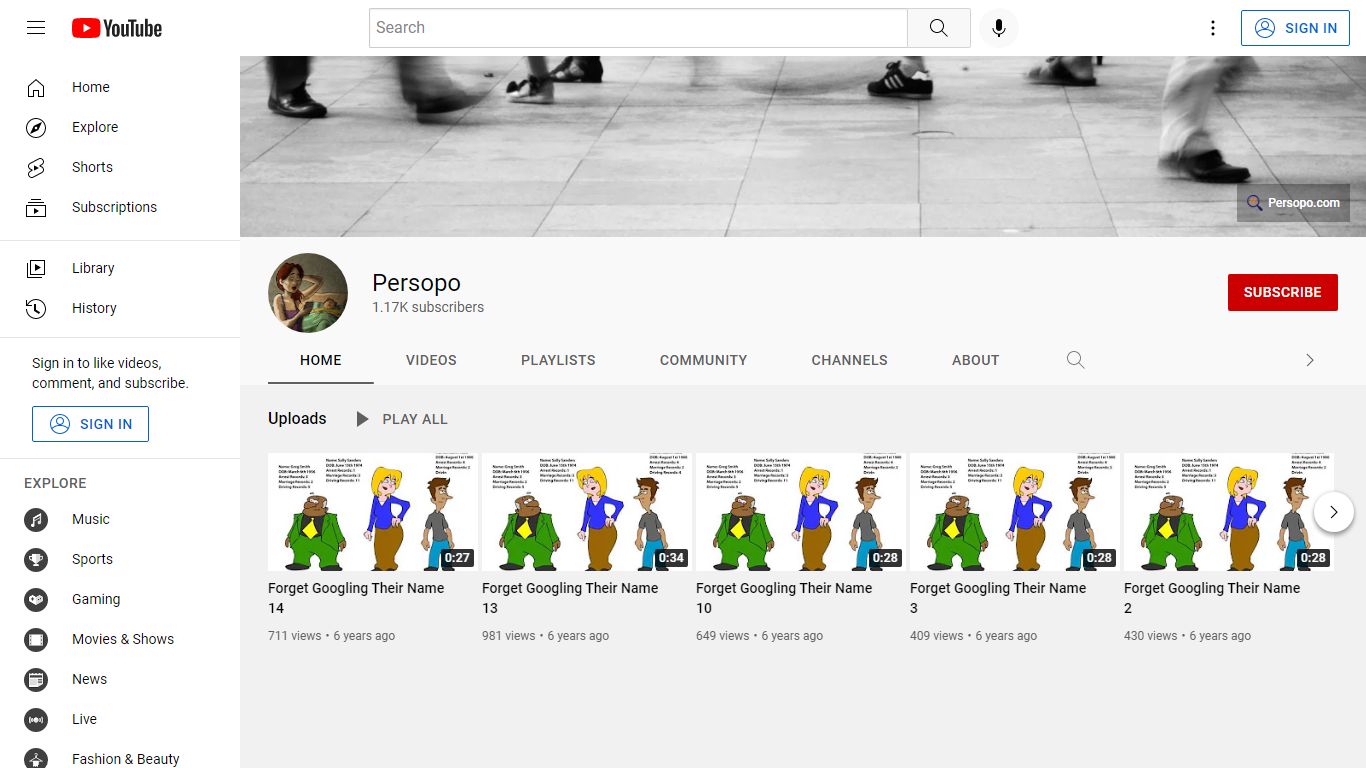Screen dimensions: 1366x768
Task: Open thumbnail of Forget Googling Their Name 2
Action: pyautogui.click(x=1229, y=512)
